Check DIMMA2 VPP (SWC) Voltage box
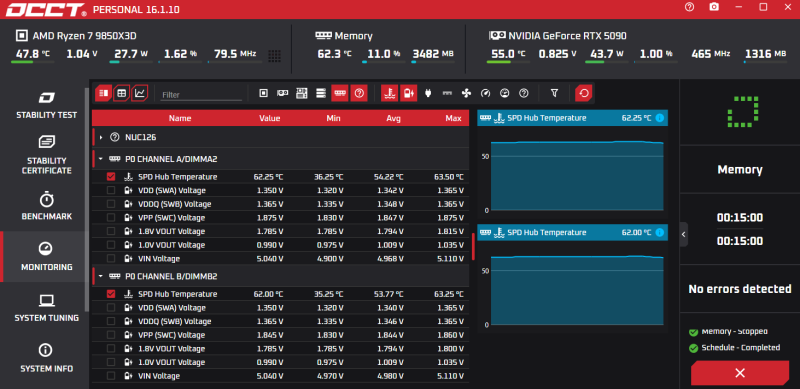Viewport: 800px width, 389px height. pyautogui.click(x=111, y=218)
